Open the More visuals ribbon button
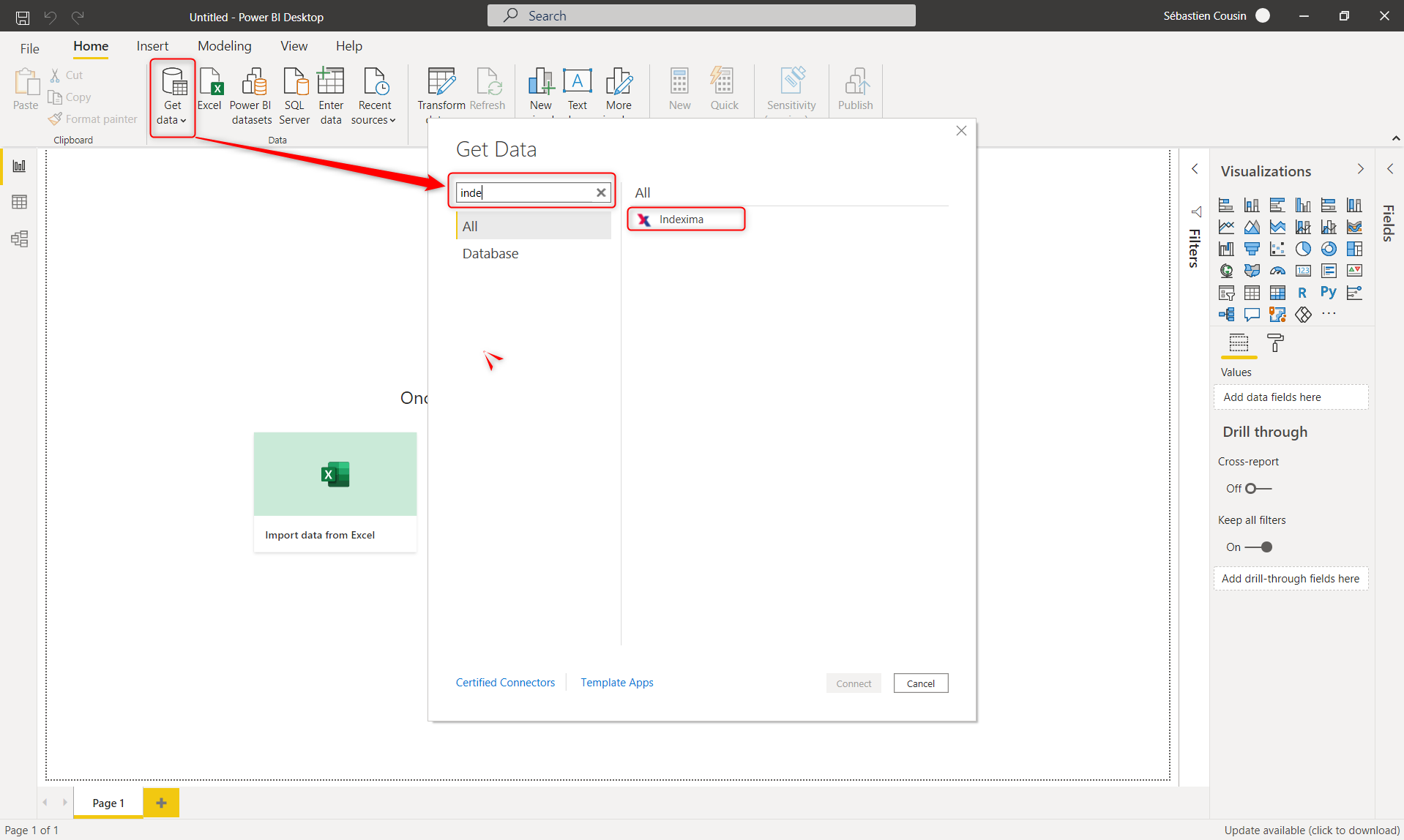Image resolution: width=1404 pixels, height=840 pixels. tap(619, 90)
